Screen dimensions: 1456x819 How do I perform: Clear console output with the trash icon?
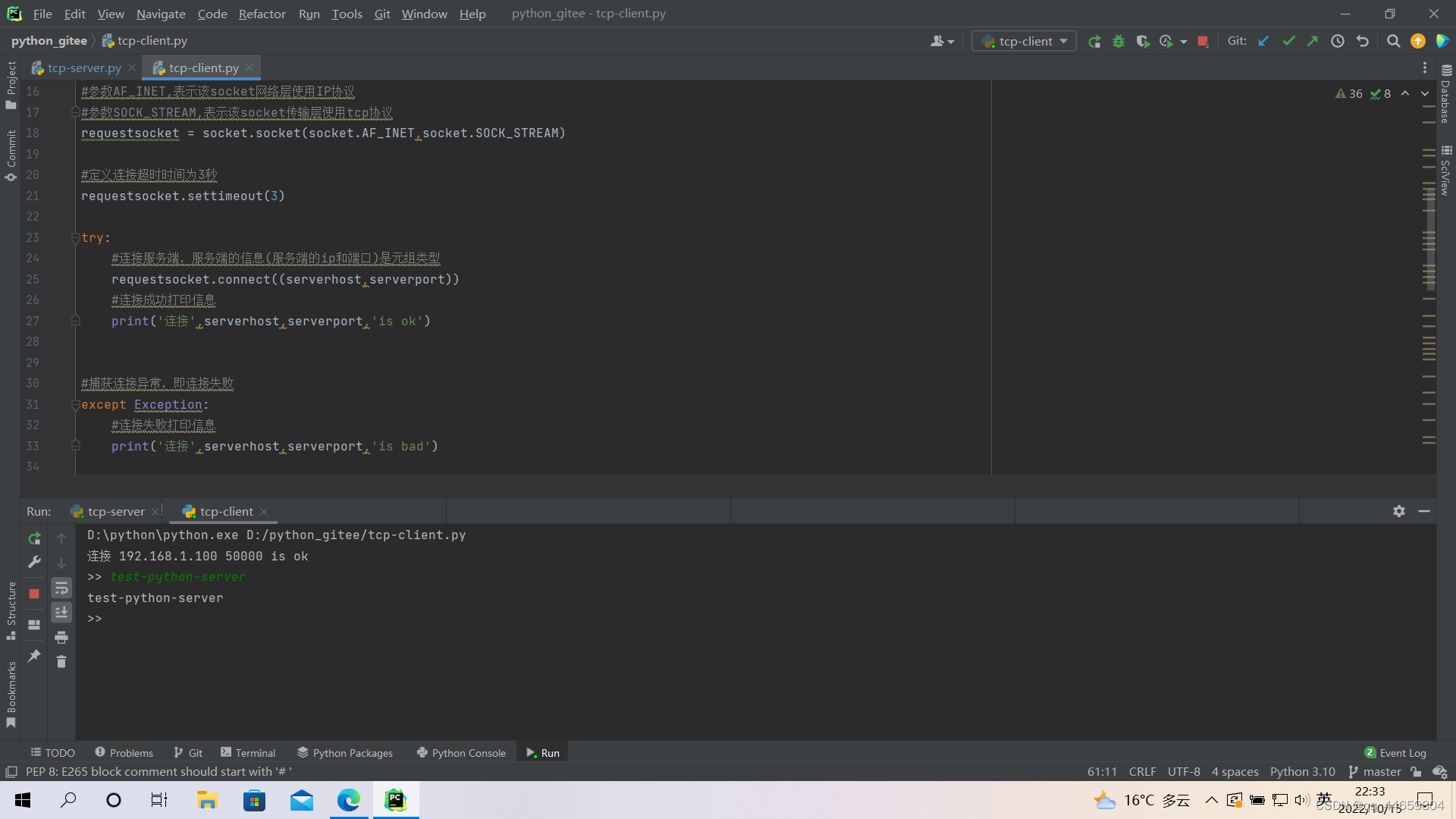(x=61, y=661)
